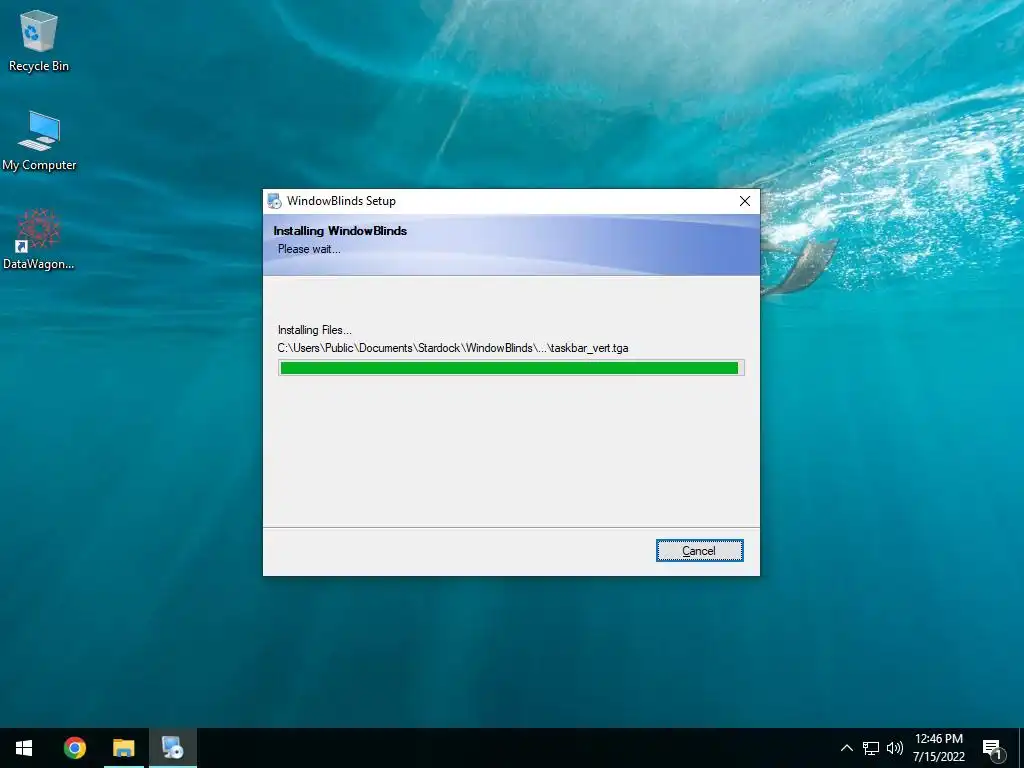Click the taskbar_vert.tga file path text
Image resolution: width=1024 pixels, height=768 pixels.
coord(453,348)
